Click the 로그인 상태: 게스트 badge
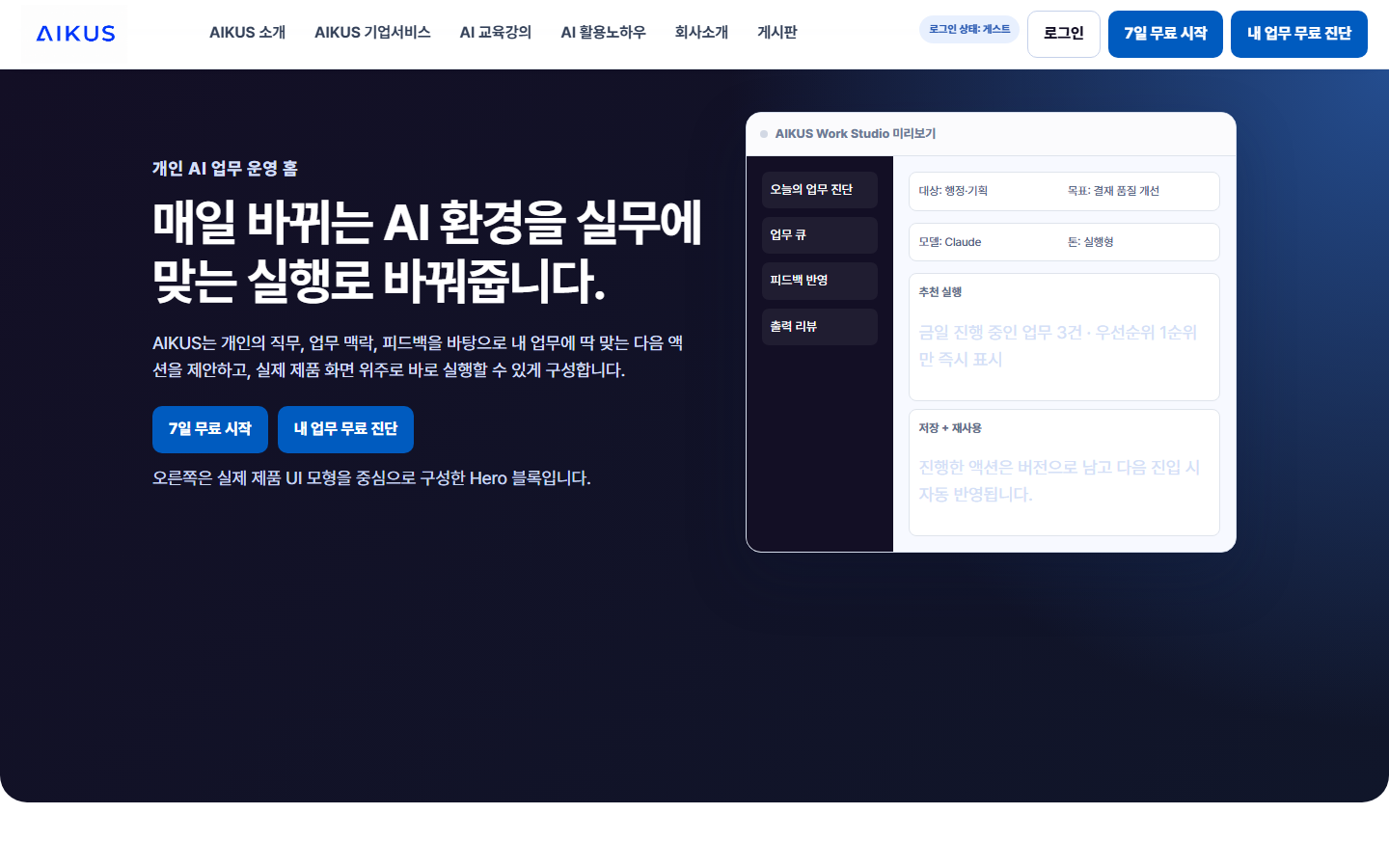Image resolution: width=1389 pixels, height=868 pixels. click(969, 29)
